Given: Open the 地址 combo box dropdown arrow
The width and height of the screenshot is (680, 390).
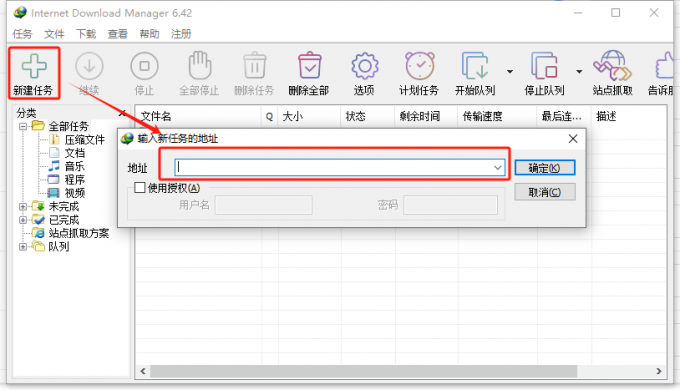Looking at the screenshot, I should [x=497, y=168].
